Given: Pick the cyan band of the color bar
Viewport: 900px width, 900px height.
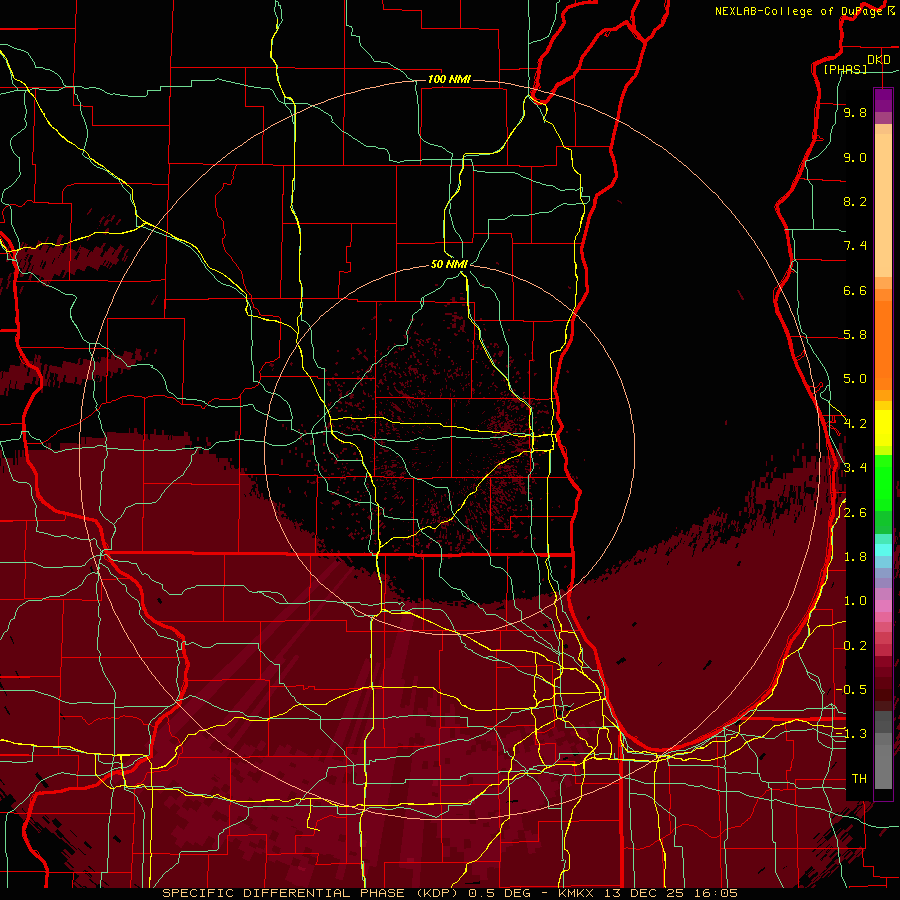Looking at the screenshot, I should (883, 550).
